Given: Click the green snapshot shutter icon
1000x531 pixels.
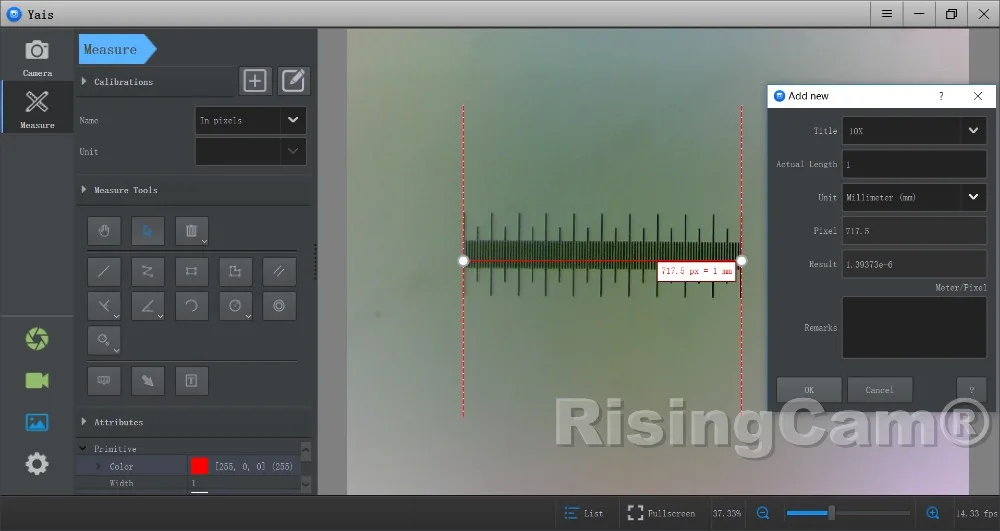Looking at the screenshot, I should [x=37, y=338].
